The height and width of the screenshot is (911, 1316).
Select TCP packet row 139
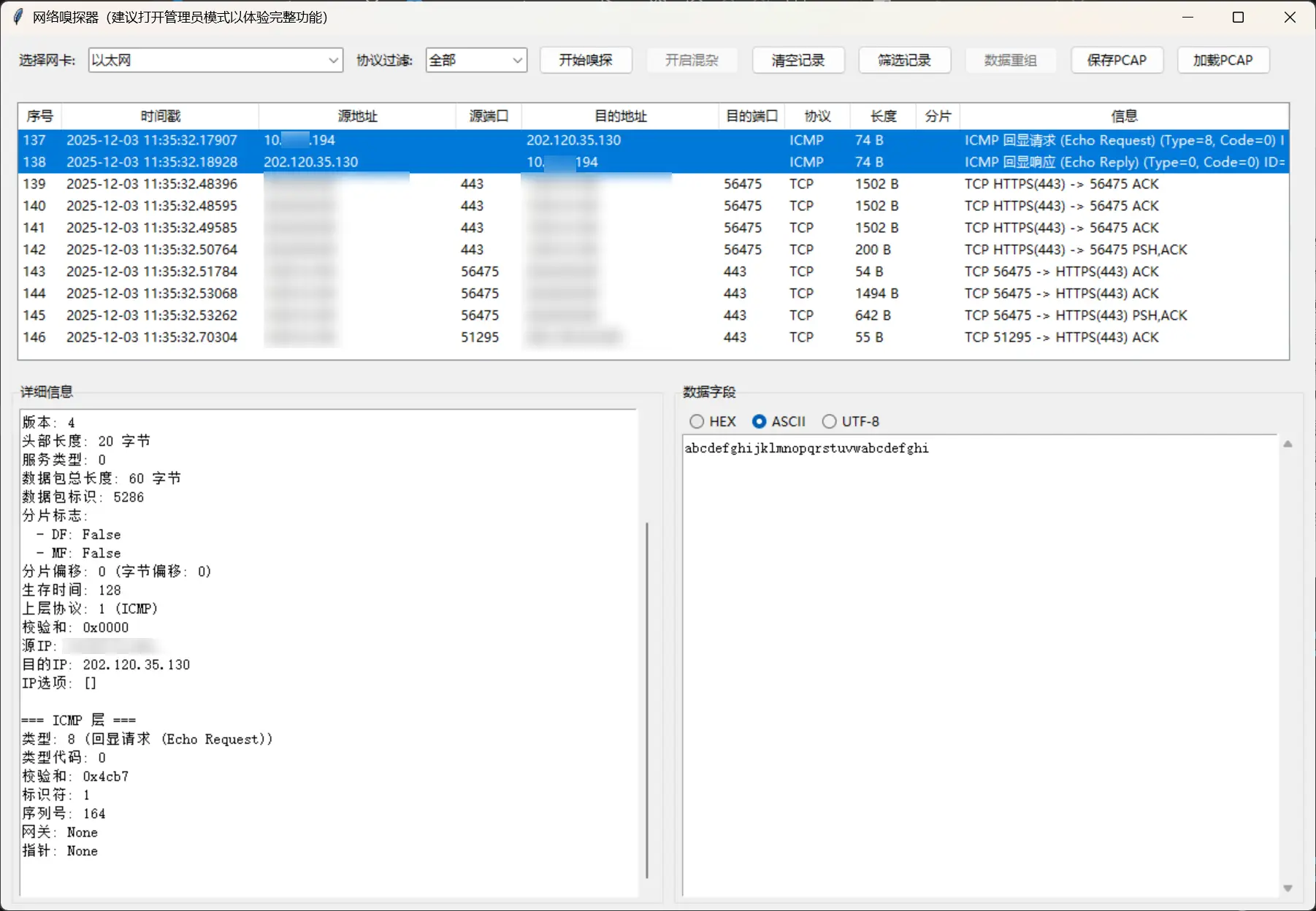click(x=438, y=183)
